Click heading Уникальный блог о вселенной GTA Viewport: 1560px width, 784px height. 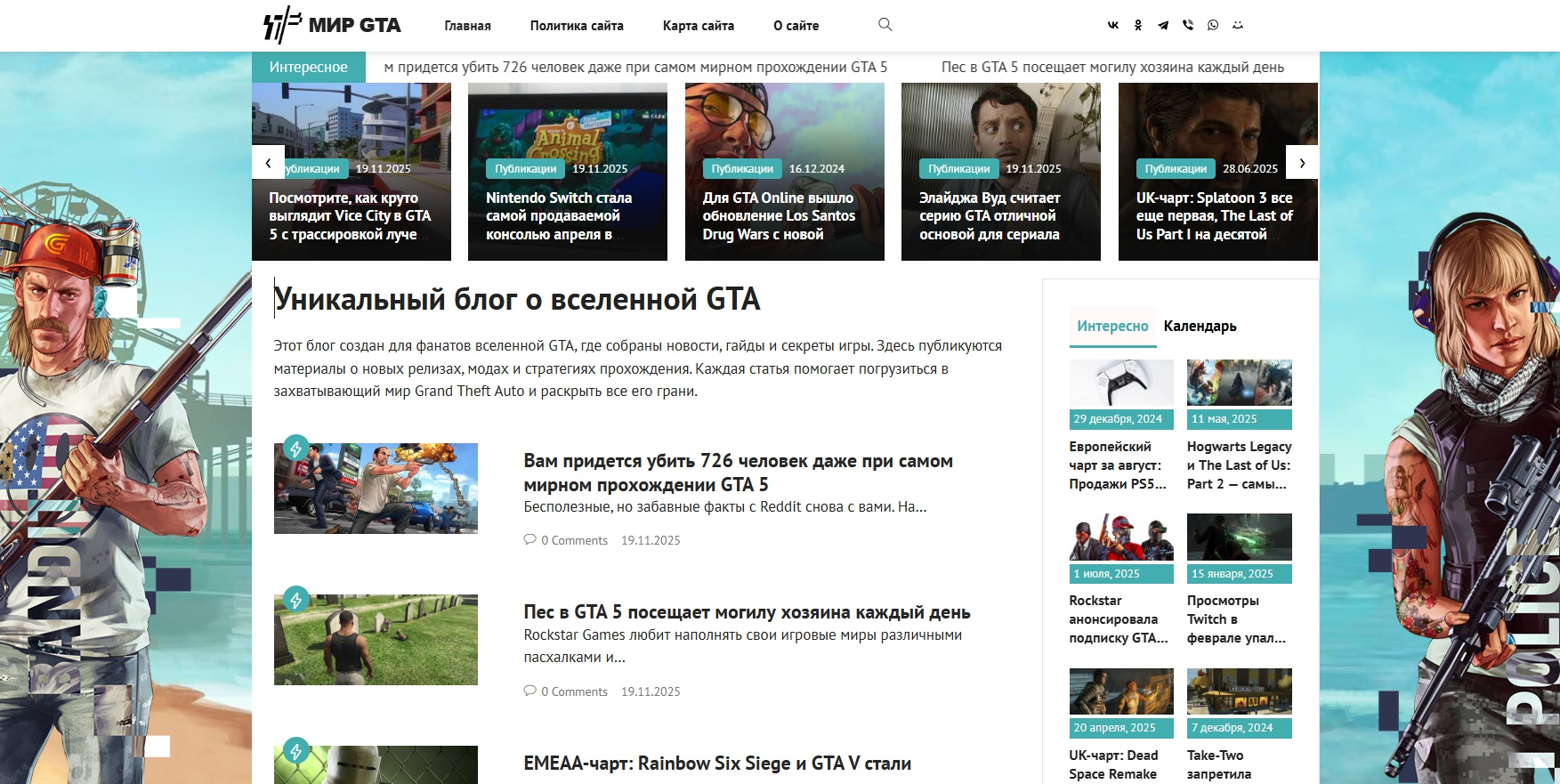coord(517,300)
